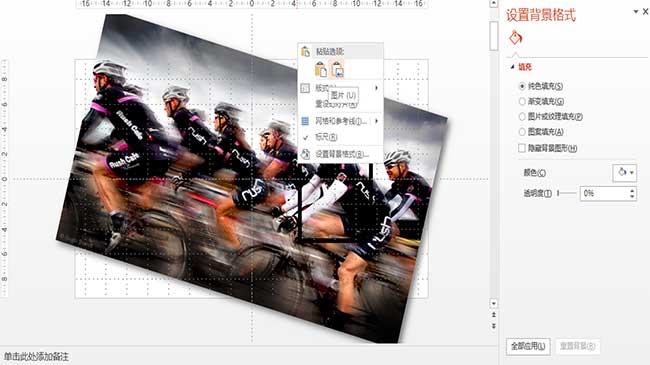650x365 pixels.
Task: Collapse the 填充 section triangle
Action: pos(512,67)
